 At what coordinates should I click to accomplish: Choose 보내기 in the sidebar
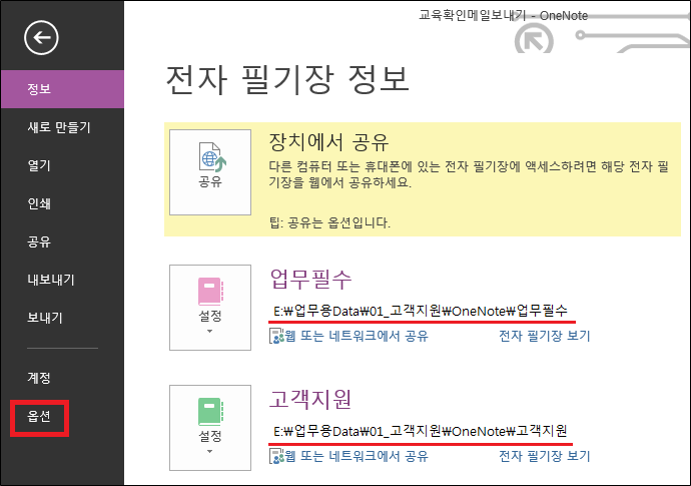(45, 317)
